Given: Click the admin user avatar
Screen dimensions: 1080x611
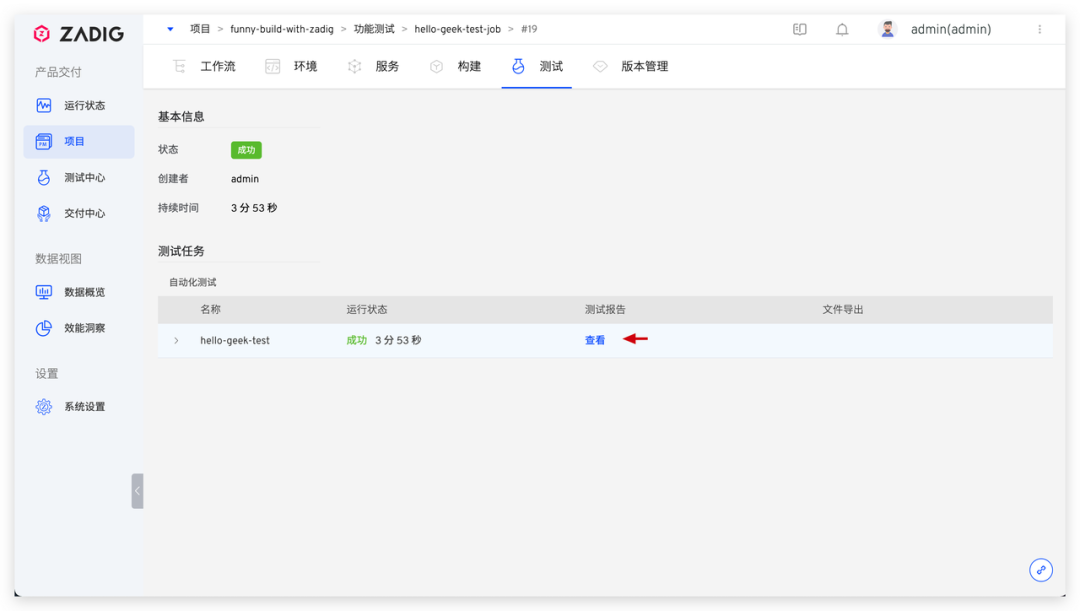Looking at the screenshot, I should click(x=887, y=29).
